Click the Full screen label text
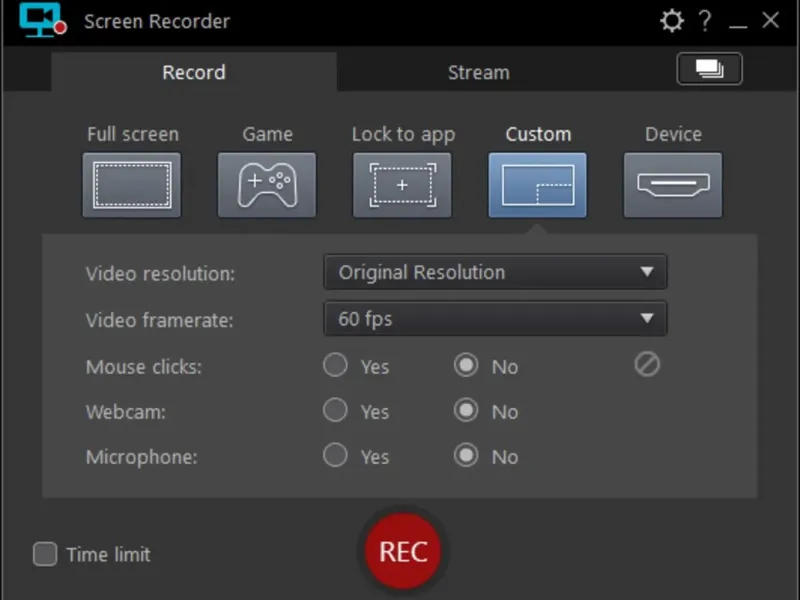Viewport: 800px width, 600px height. tap(133, 134)
